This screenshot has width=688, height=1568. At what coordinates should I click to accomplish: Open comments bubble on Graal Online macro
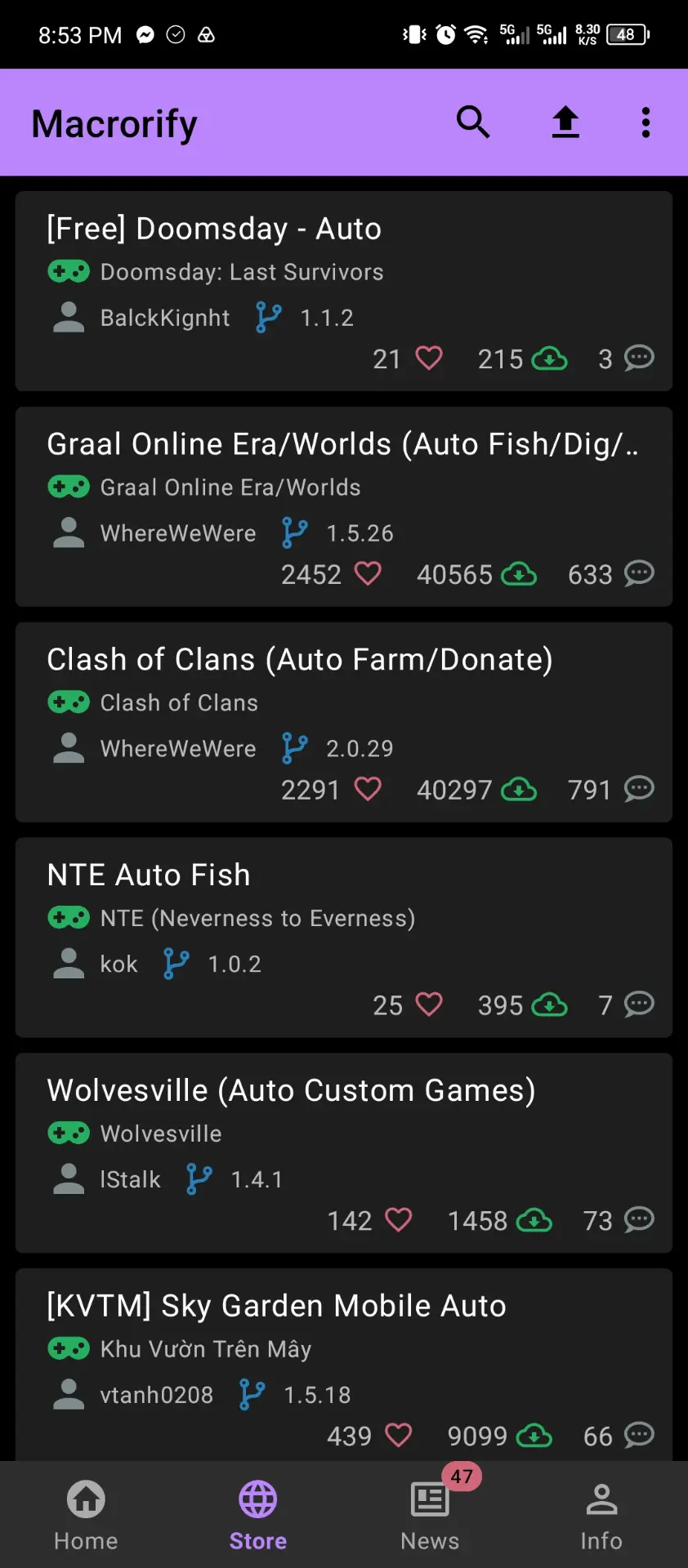tap(639, 573)
